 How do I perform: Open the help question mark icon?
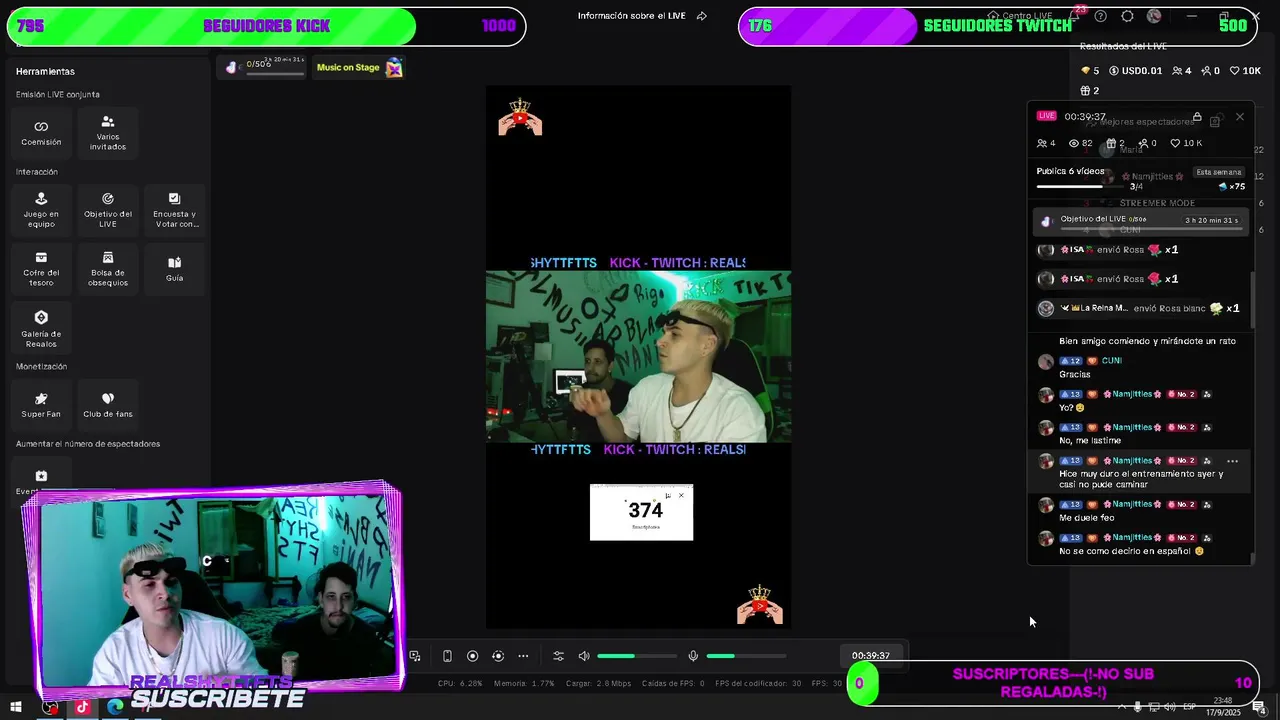coord(1101,16)
